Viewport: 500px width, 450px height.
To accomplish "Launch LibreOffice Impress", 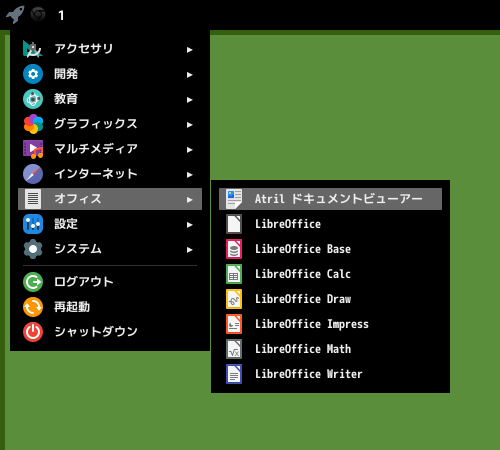I will tap(330, 324).
